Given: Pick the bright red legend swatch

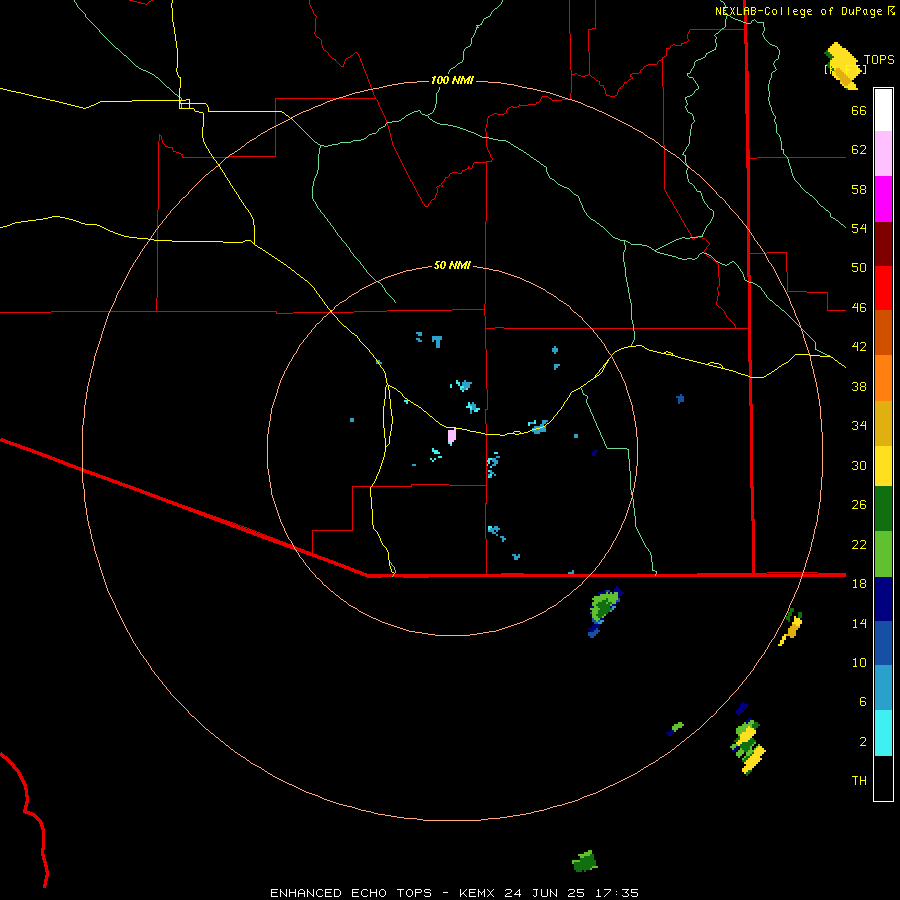Looking at the screenshot, I should click(883, 288).
